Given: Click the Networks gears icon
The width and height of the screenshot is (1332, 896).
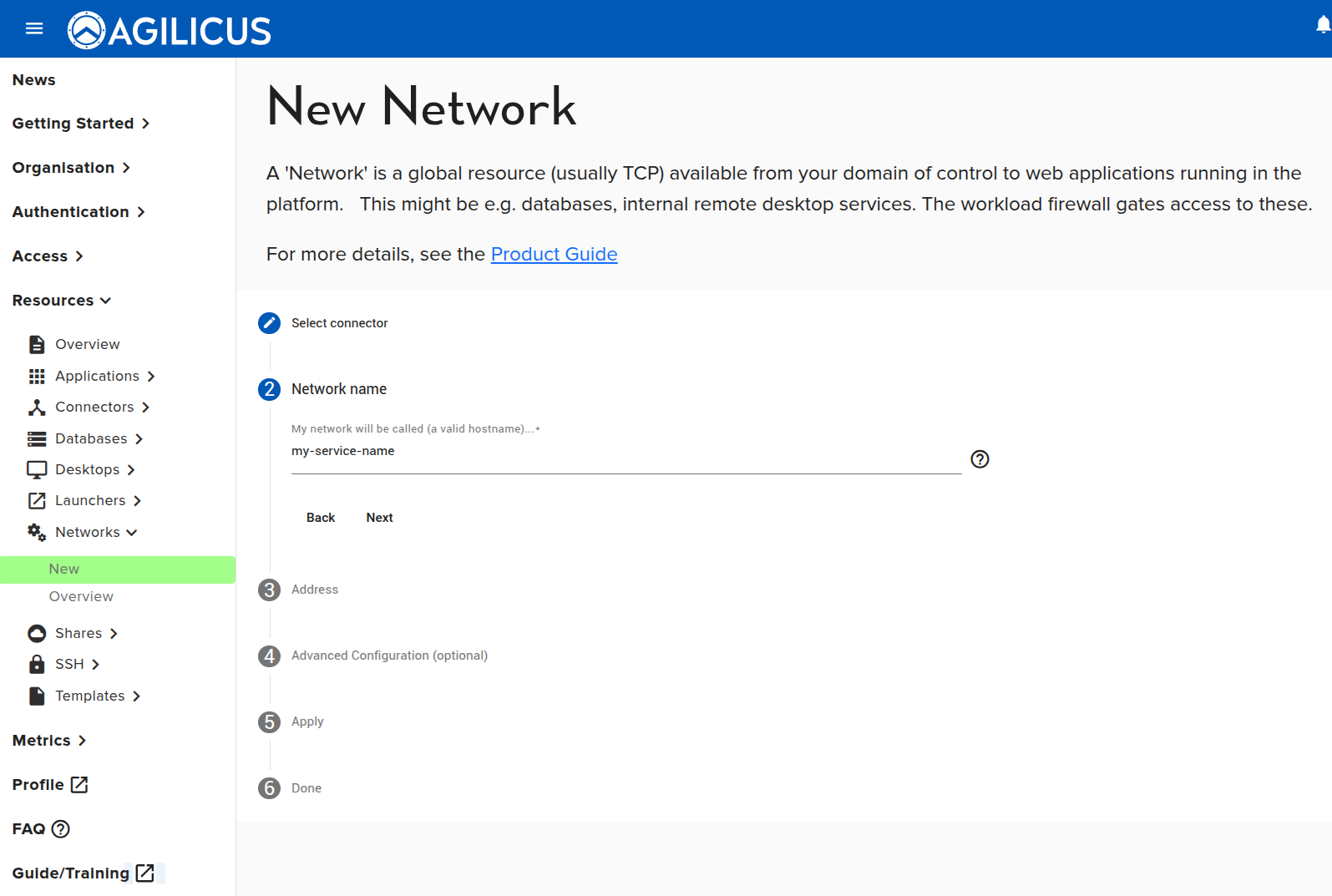Looking at the screenshot, I should [x=37, y=532].
